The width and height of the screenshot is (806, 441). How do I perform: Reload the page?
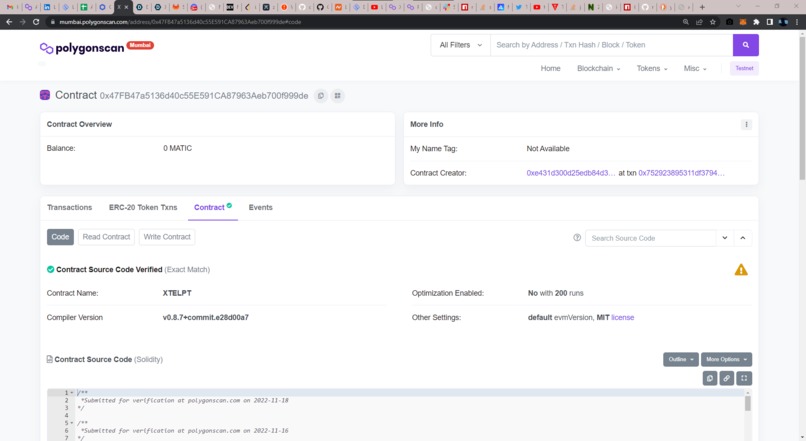(x=36, y=22)
